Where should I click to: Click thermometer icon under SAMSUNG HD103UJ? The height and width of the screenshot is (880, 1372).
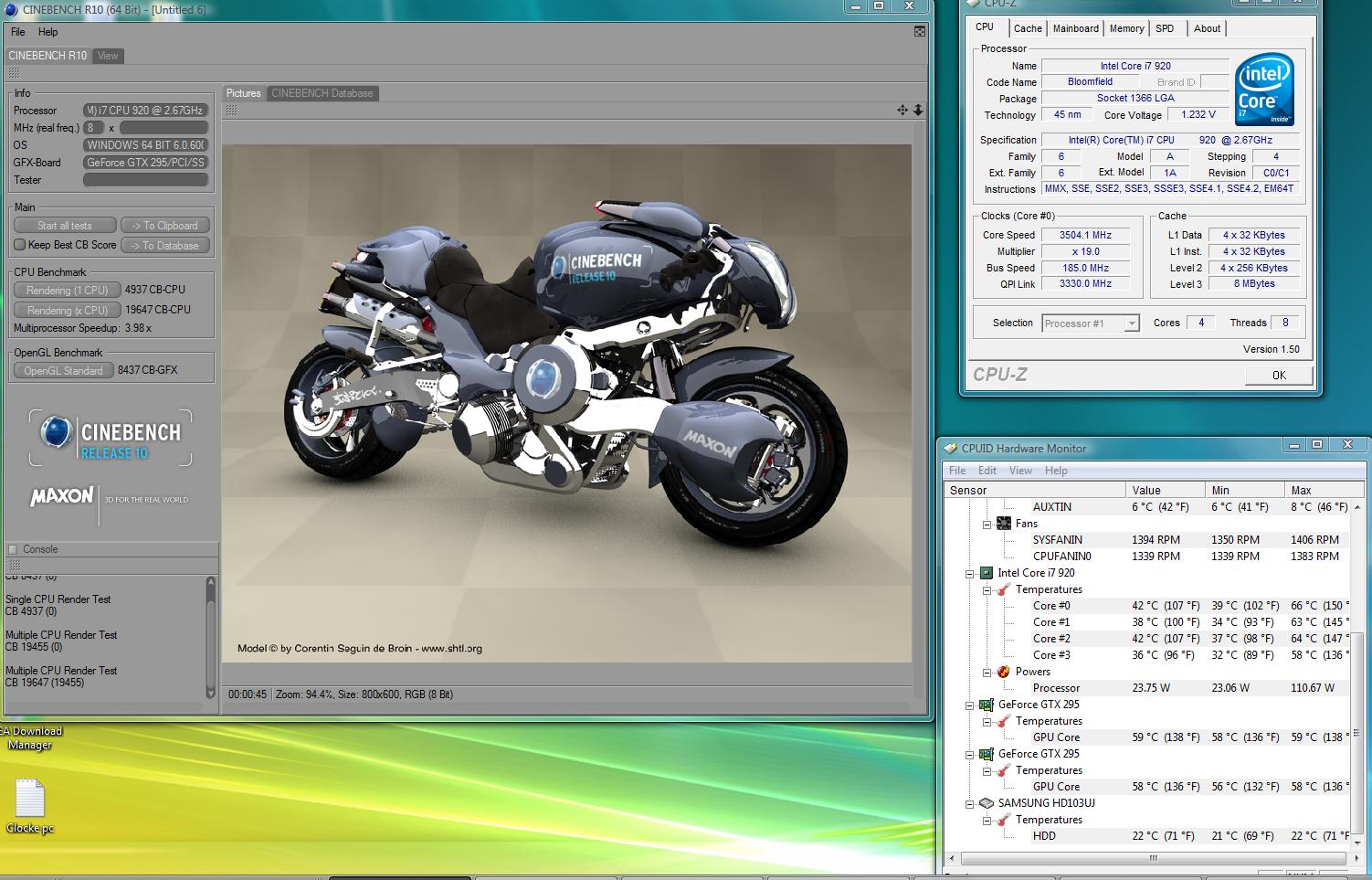click(1004, 820)
